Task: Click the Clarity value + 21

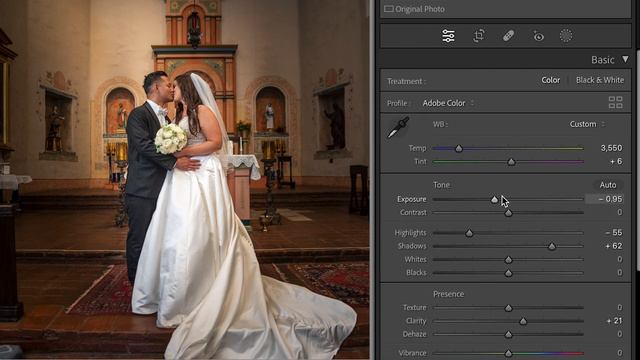Action: point(614,321)
